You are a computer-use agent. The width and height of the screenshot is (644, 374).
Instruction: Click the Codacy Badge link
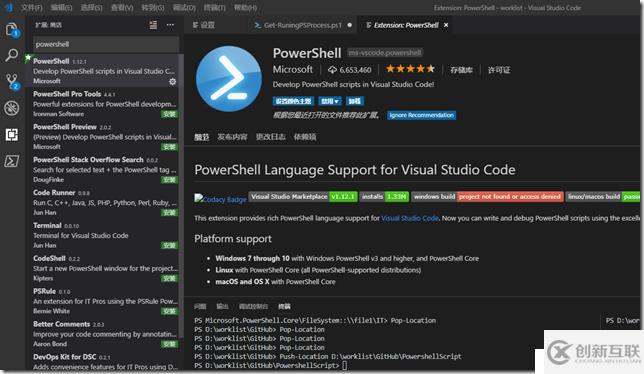(x=221, y=199)
